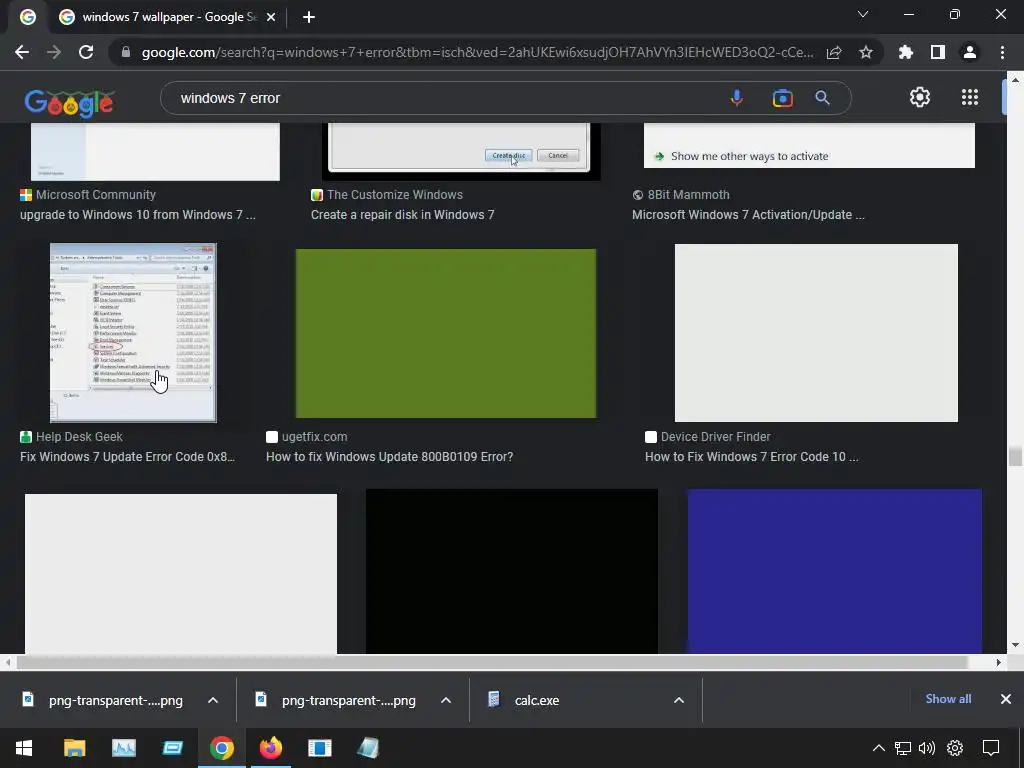Close the downloads bar

[1006, 699]
